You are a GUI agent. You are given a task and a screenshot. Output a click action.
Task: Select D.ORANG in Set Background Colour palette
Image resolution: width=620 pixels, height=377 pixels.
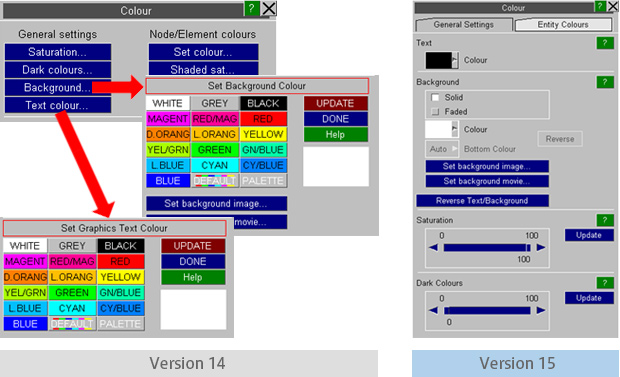168,135
